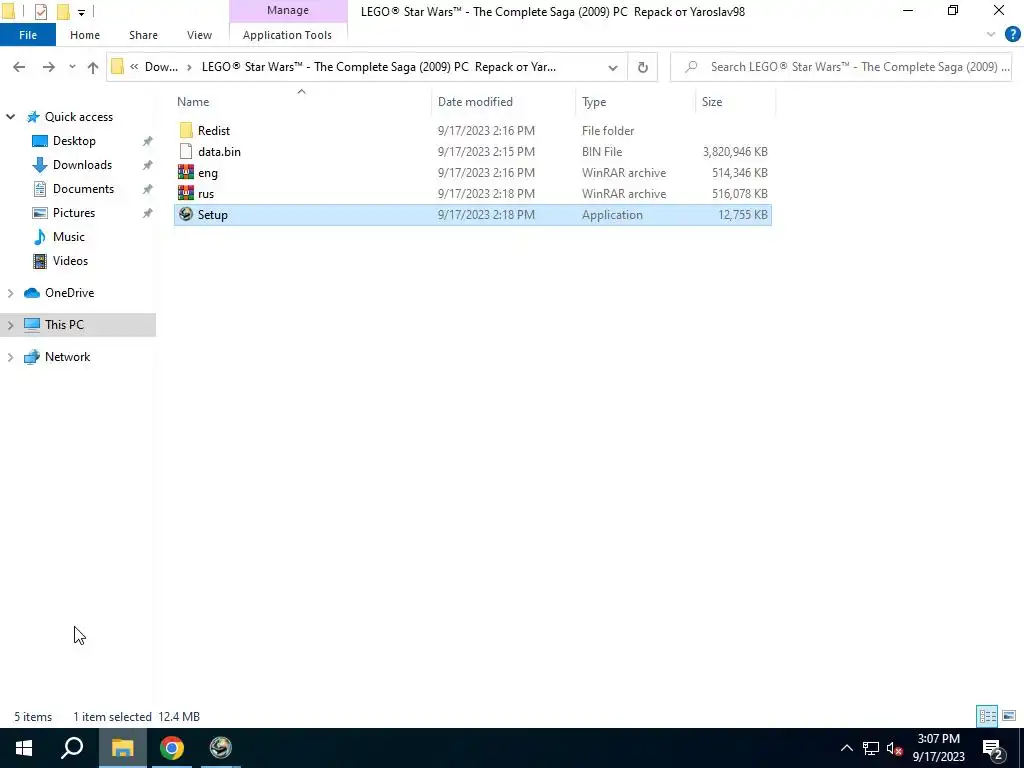Refresh the current folder view
1024x768 pixels.
pyautogui.click(x=643, y=67)
